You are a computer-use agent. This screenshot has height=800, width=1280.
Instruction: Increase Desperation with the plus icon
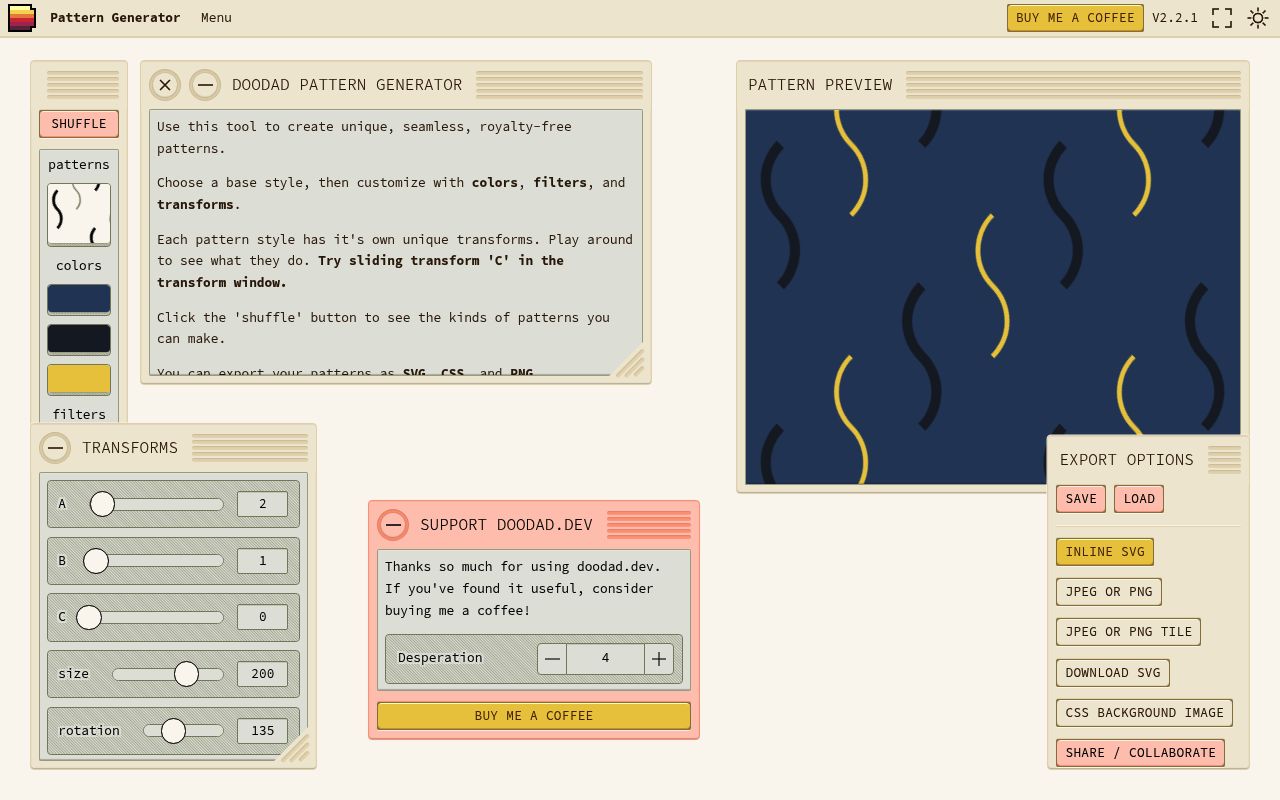(659, 659)
